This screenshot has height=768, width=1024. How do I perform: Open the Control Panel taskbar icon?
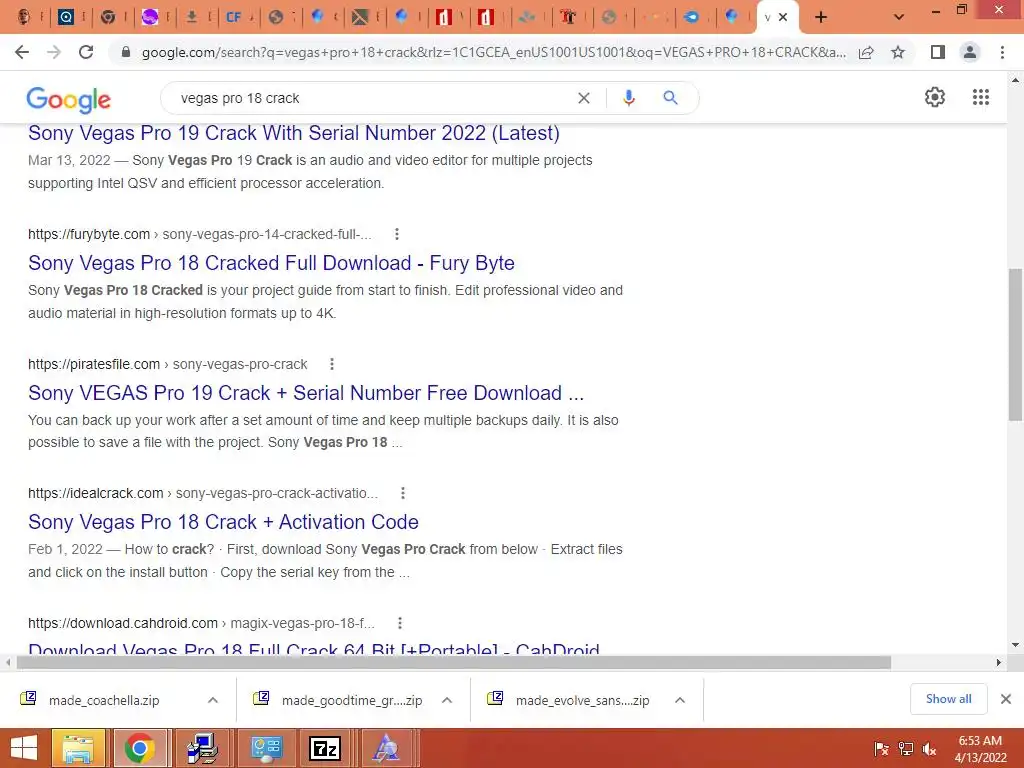266,748
